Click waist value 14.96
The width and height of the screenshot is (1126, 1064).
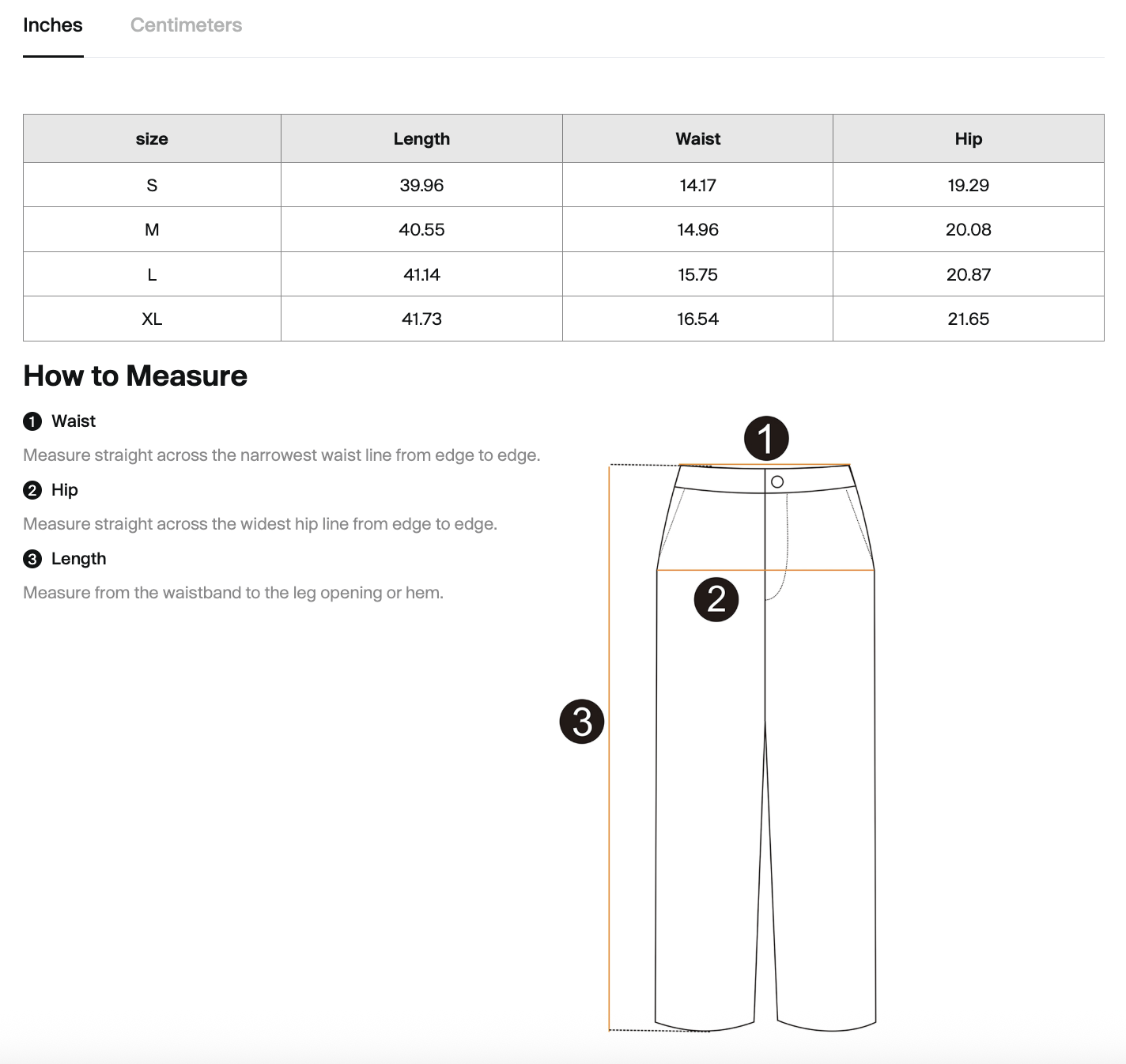click(x=697, y=229)
